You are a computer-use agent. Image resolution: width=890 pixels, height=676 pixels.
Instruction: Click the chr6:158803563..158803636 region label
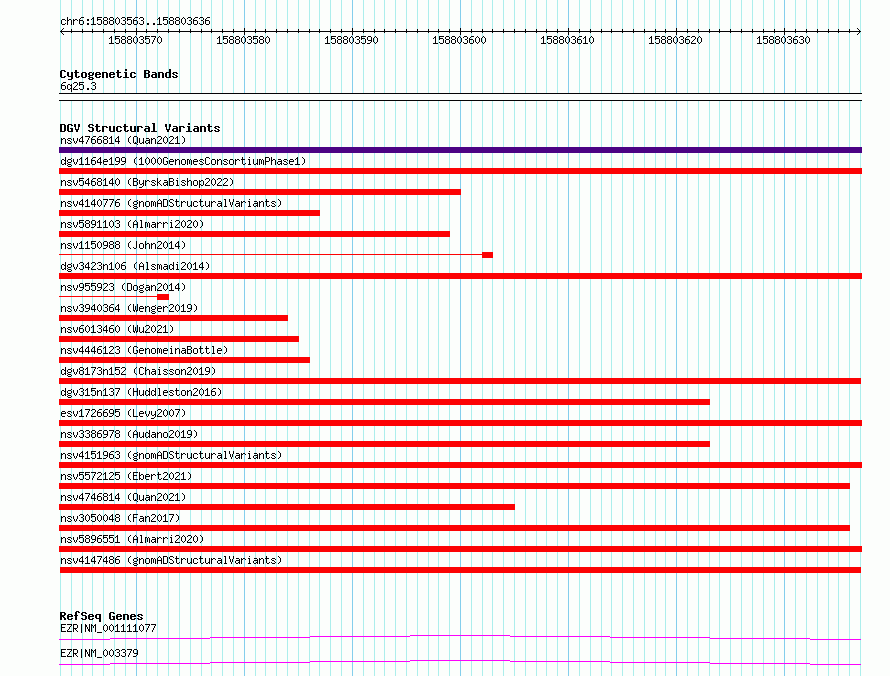click(x=135, y=21)
